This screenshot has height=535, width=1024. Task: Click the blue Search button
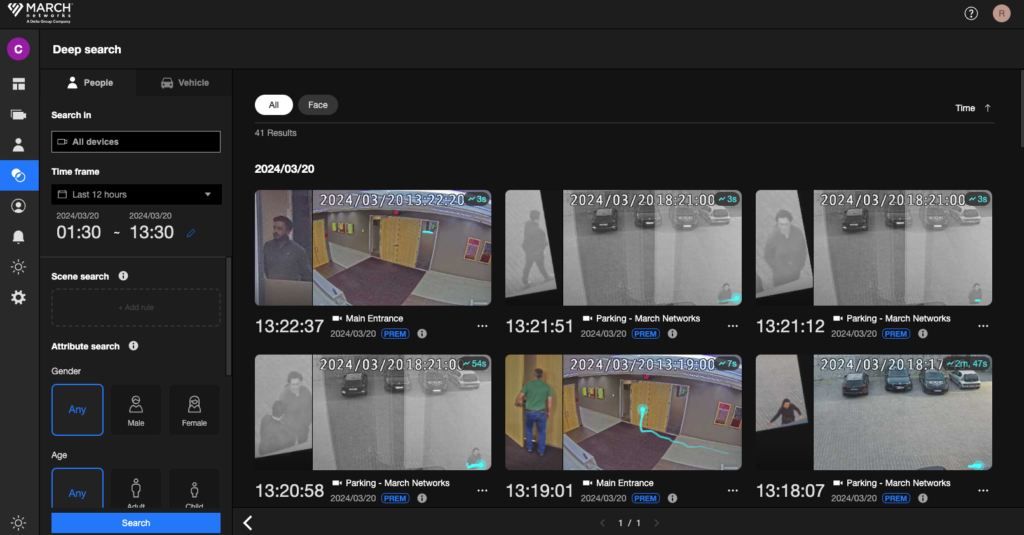[136, 523]
